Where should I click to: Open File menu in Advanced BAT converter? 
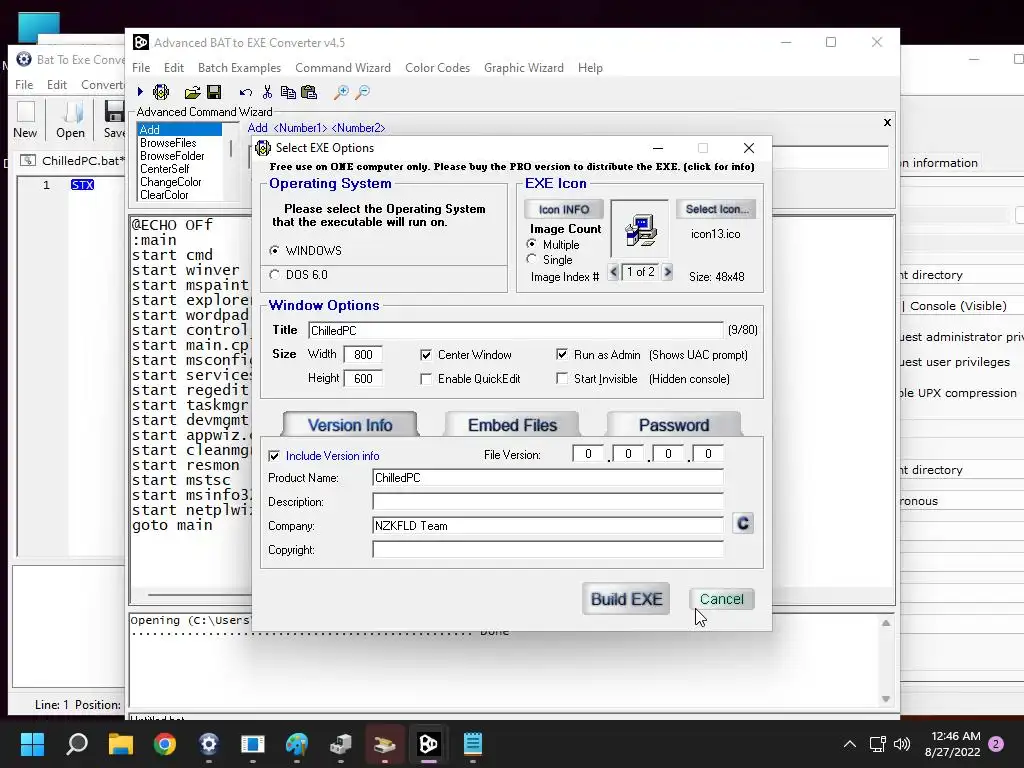tap(141, 68)
